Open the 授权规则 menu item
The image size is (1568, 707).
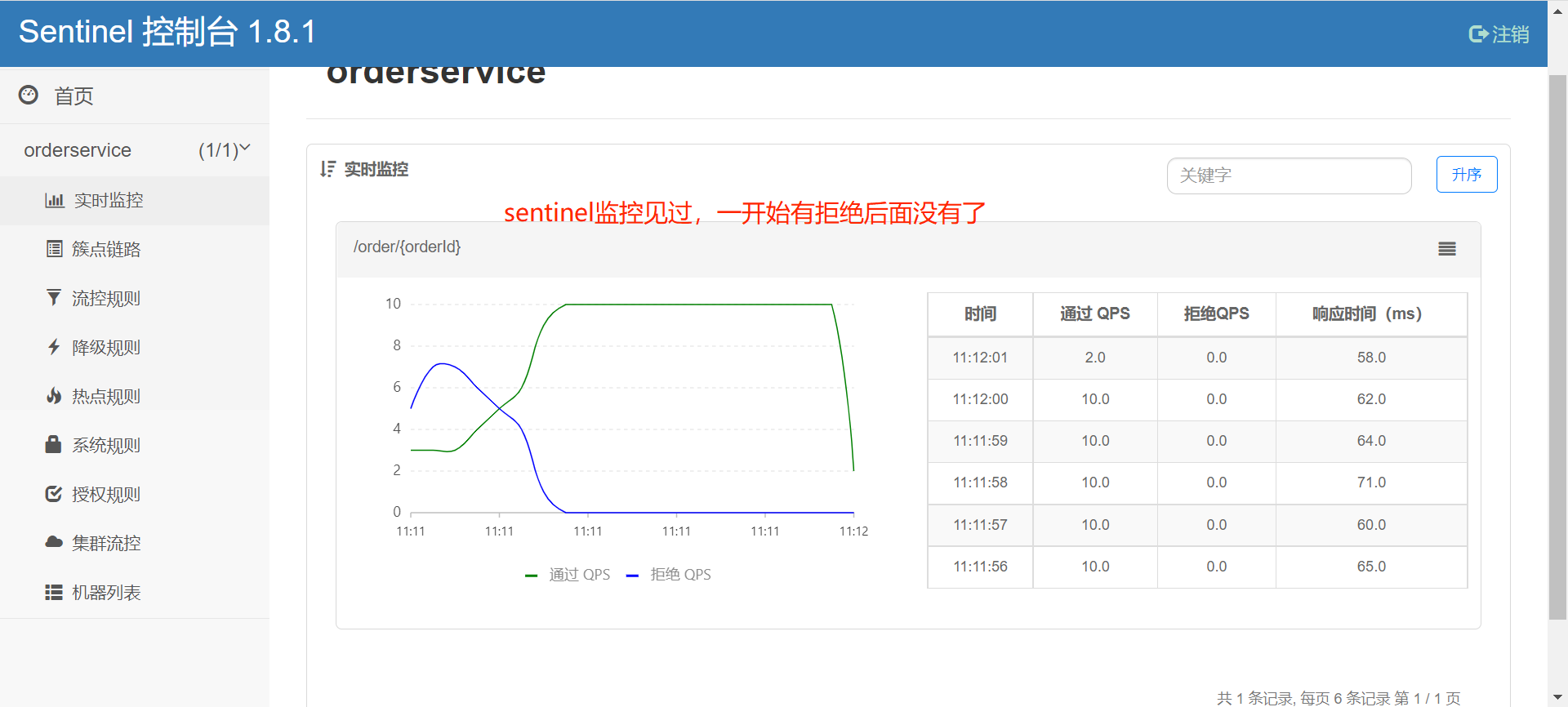click(135, 495)
